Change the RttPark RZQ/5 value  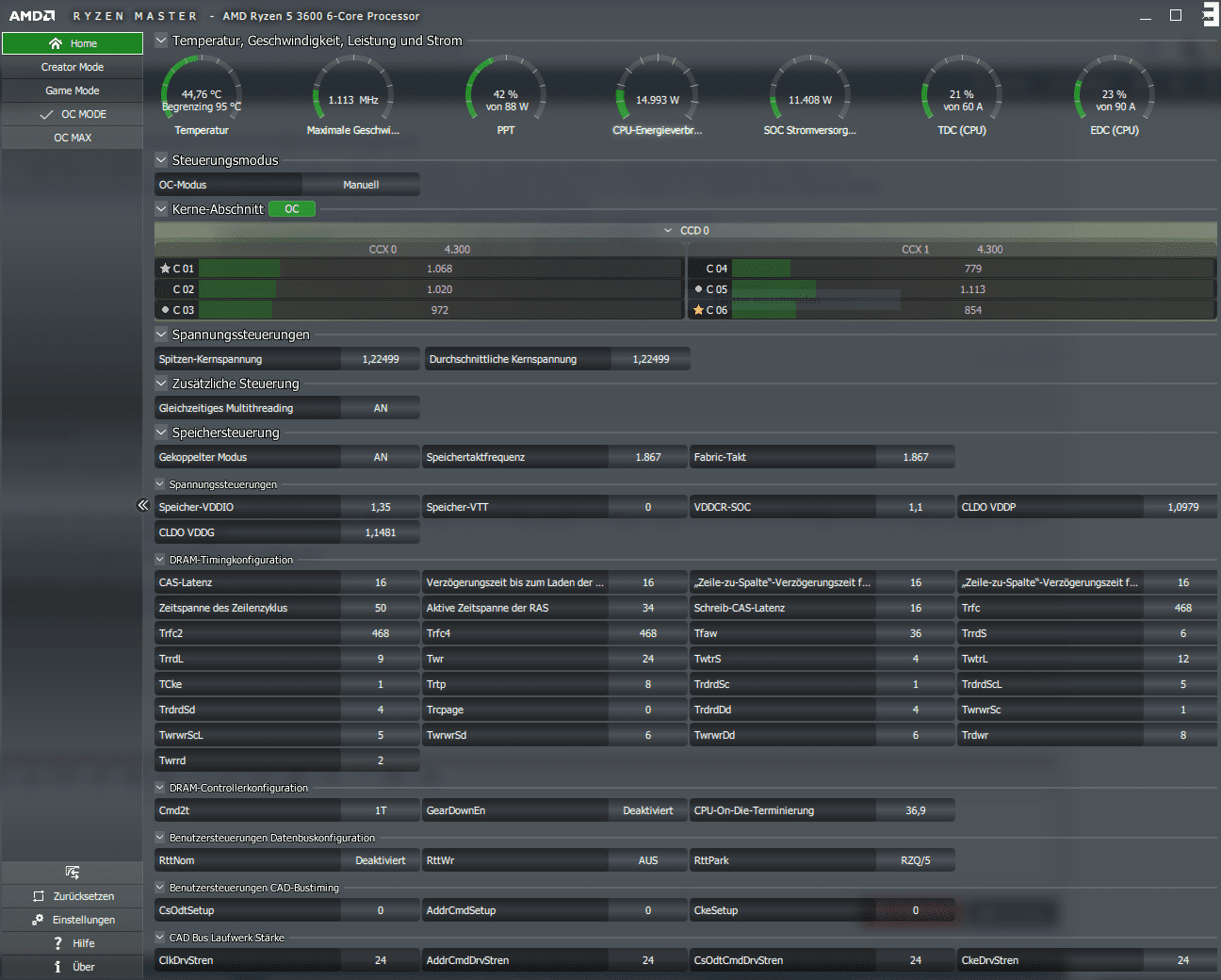coord(916,860)
